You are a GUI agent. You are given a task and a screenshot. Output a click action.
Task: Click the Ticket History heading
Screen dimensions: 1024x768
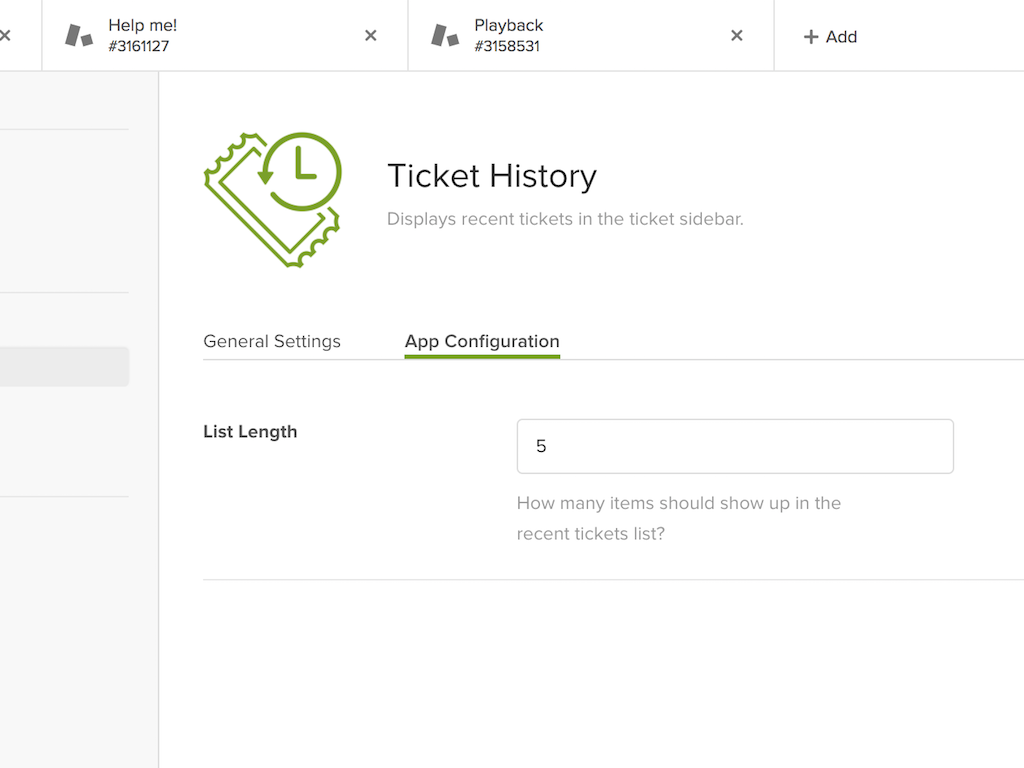491,176
